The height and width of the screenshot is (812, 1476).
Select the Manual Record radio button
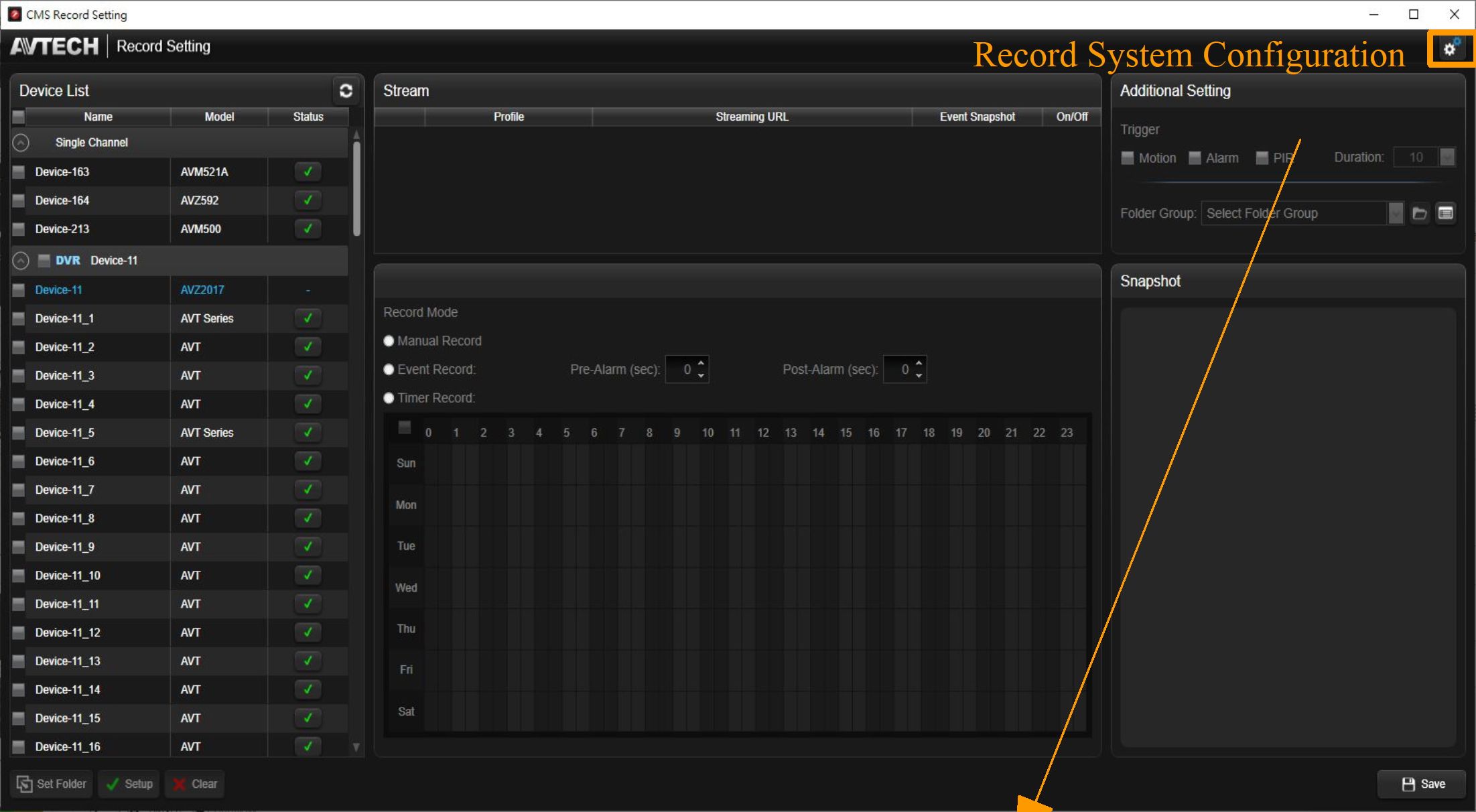point(389,341)
